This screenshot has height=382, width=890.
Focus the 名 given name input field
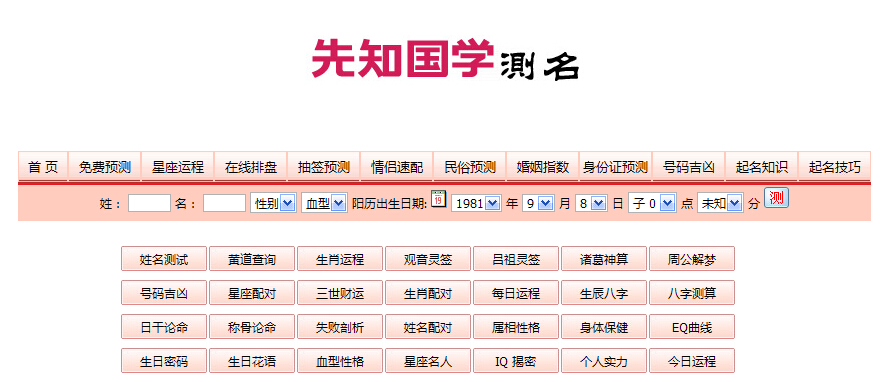point(224,203)
